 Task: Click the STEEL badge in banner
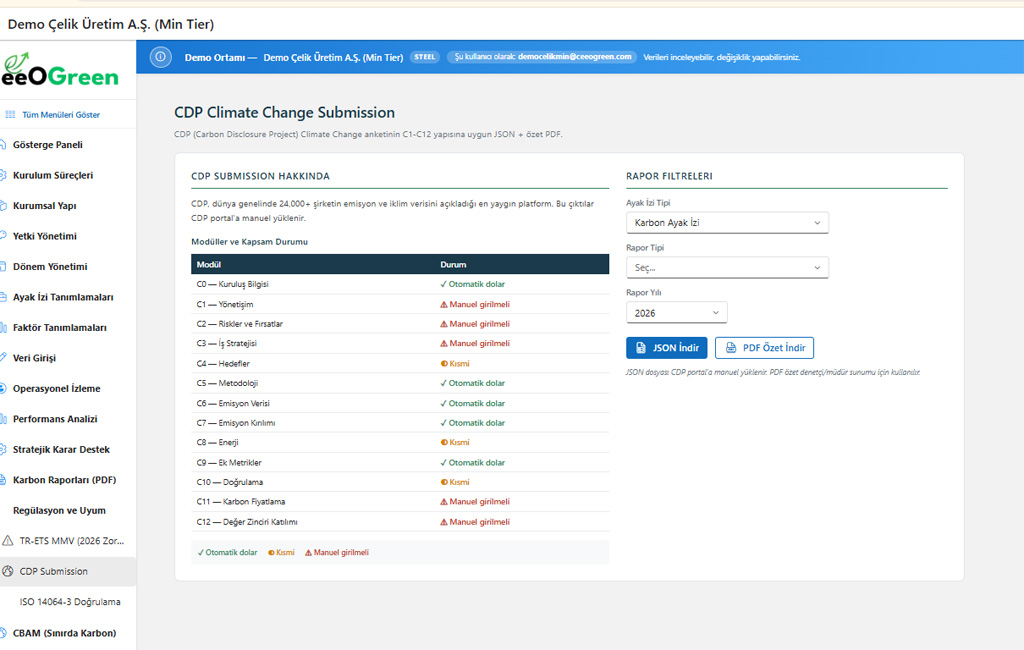[424, 57]
